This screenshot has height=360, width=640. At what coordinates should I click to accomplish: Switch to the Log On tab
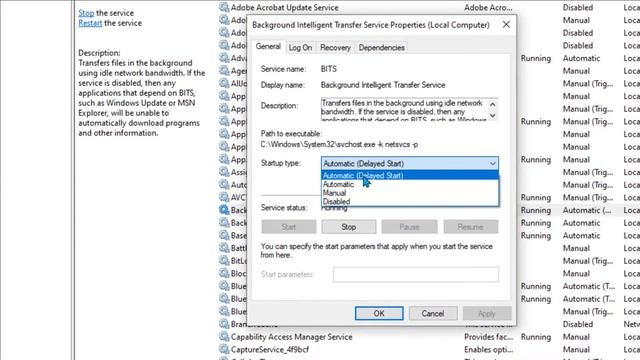point(300,48)
